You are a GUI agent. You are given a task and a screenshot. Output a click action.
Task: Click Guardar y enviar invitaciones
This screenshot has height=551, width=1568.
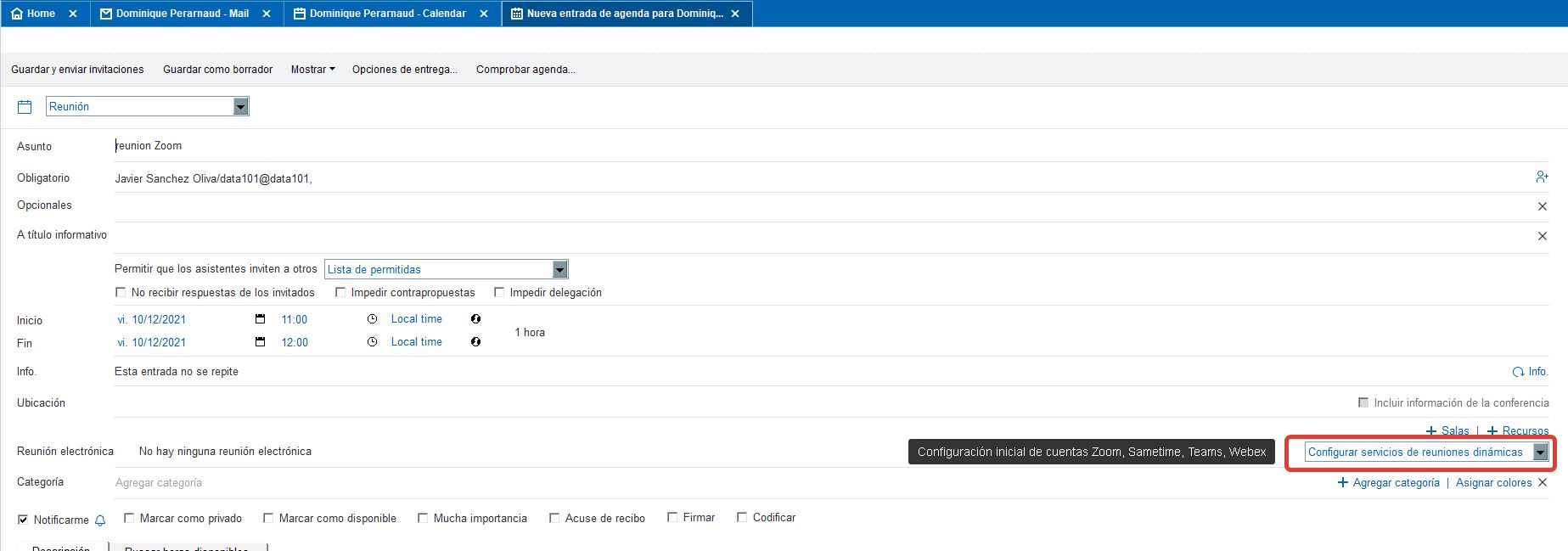pos(77,70)
